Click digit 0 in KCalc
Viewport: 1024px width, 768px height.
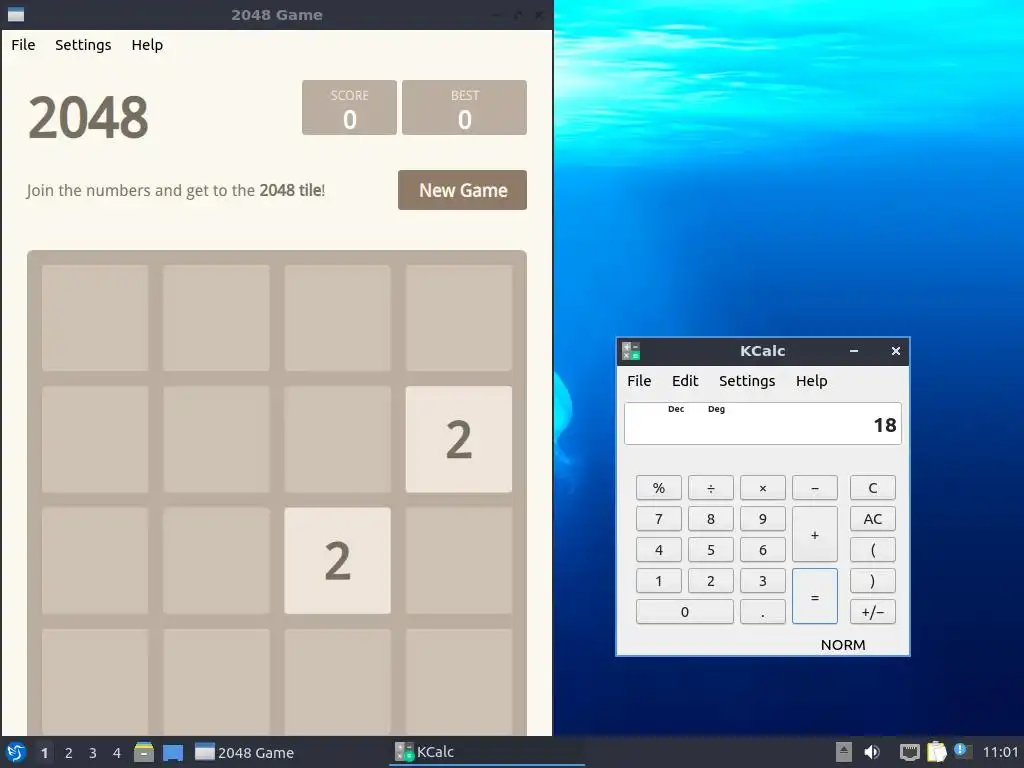point(684,612)
